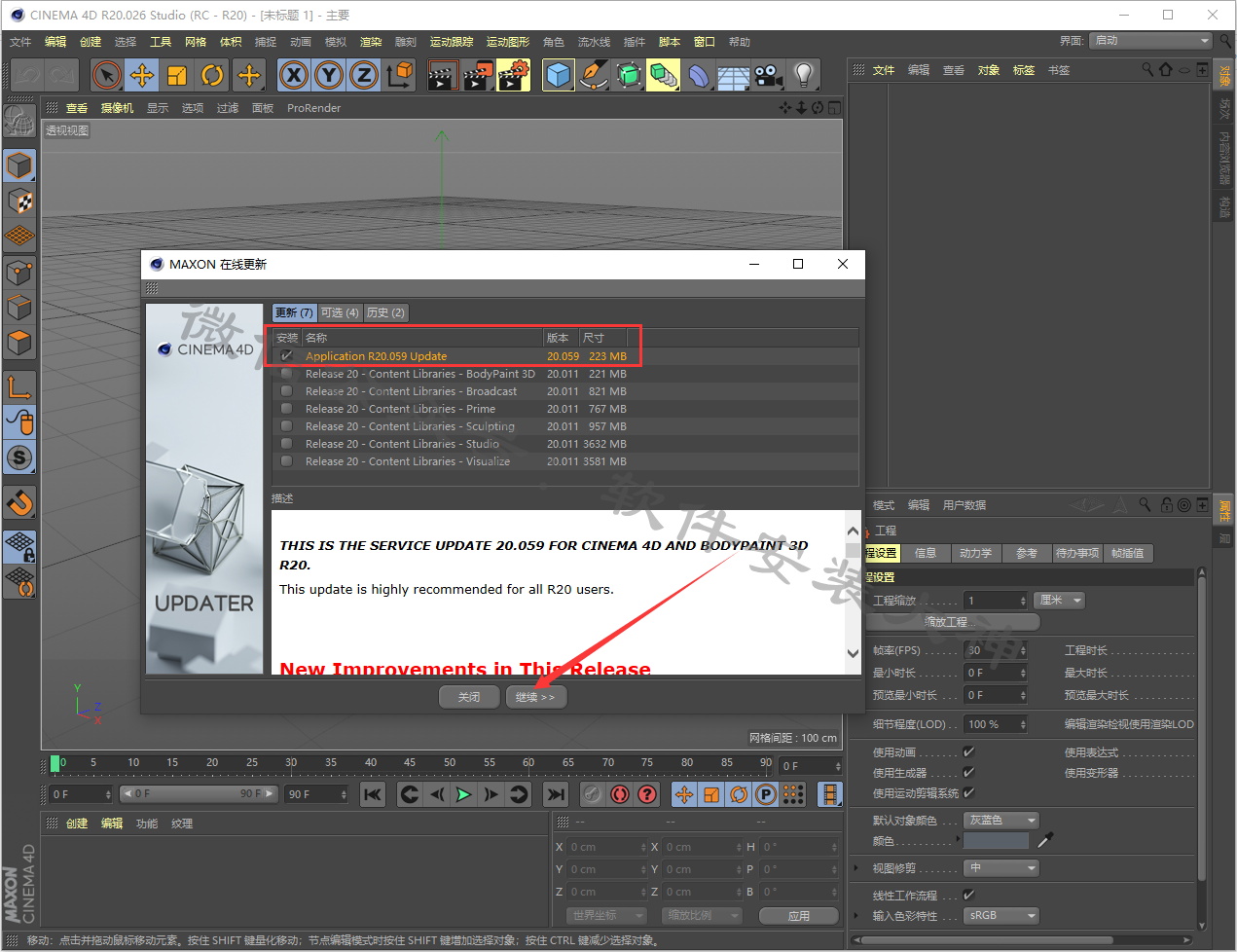Switch to the 可选 (4) tab in updater

click(x=340, y=312)
